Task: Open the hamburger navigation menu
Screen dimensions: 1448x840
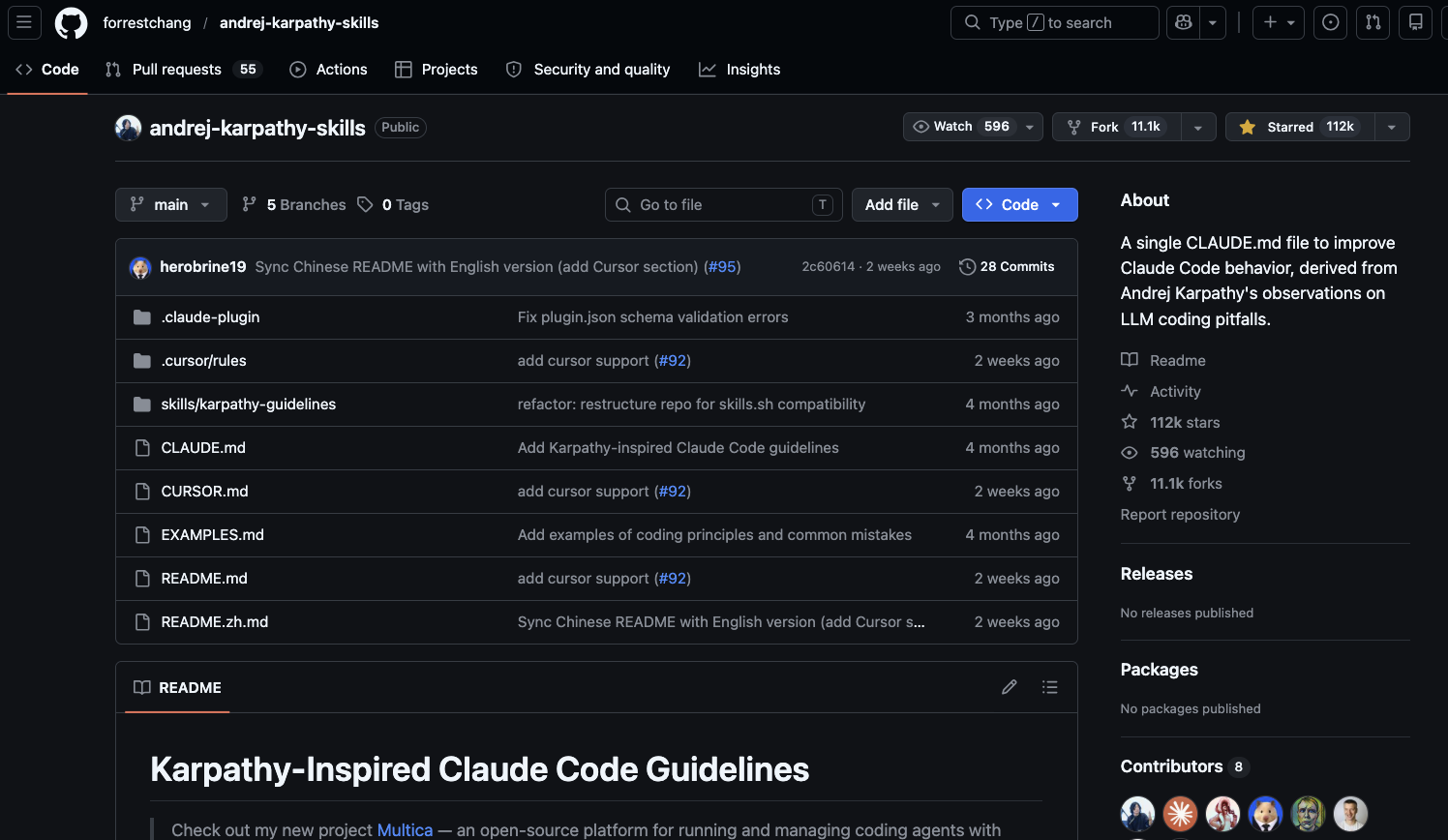Action: (24, 22)
